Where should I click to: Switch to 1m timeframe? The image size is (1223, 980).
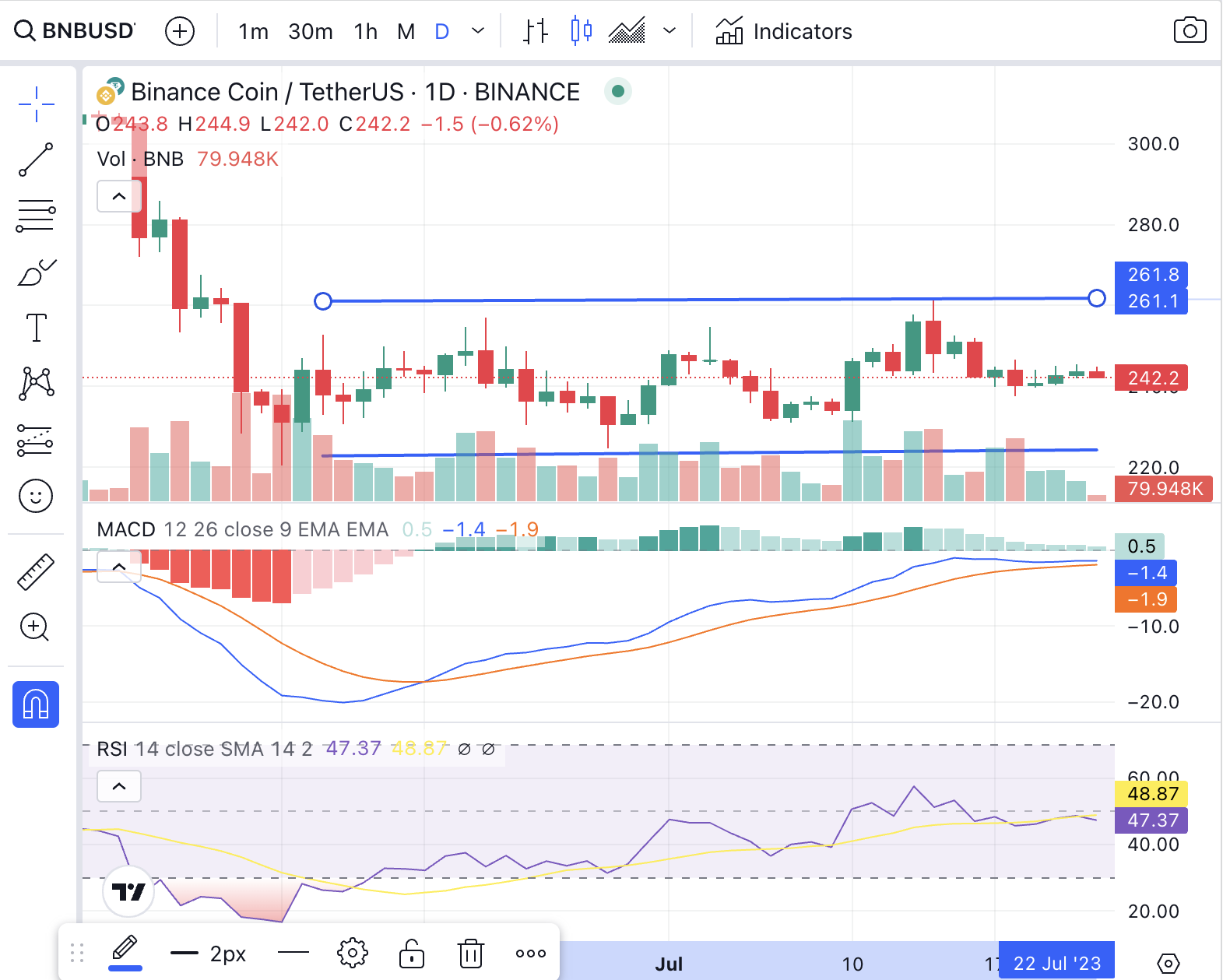click(253, 31)
